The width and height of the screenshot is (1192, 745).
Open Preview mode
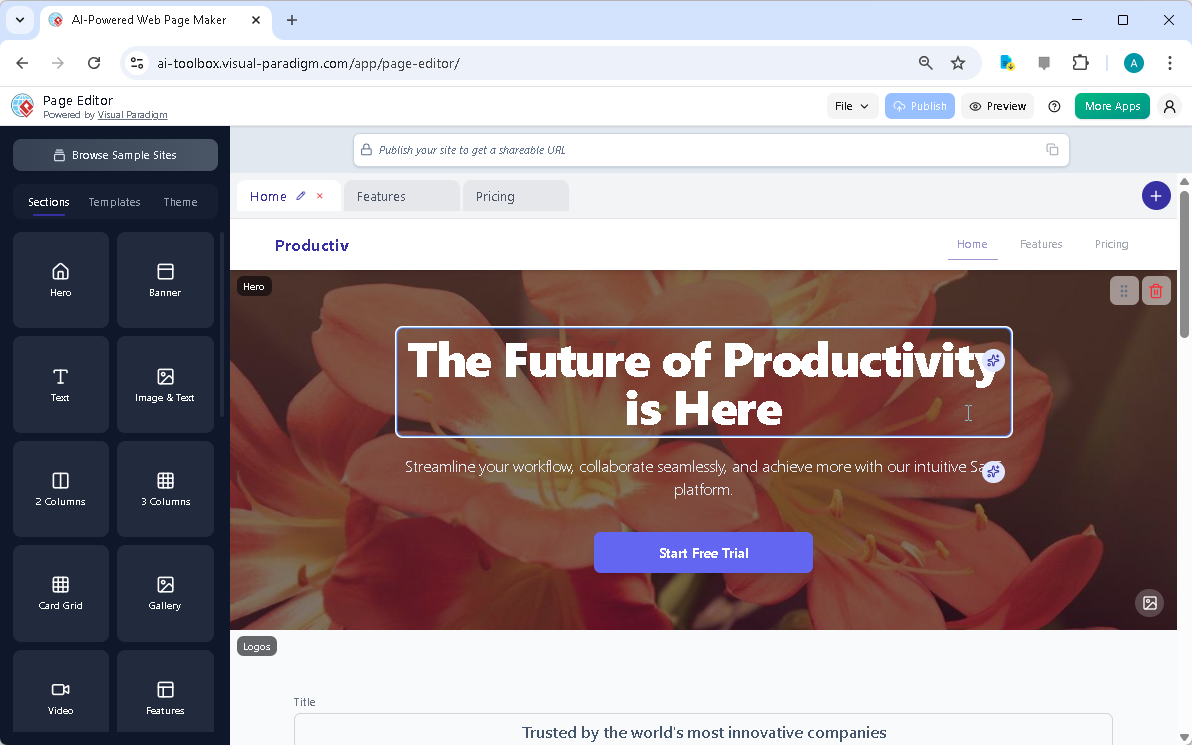(x=997, y=105)
